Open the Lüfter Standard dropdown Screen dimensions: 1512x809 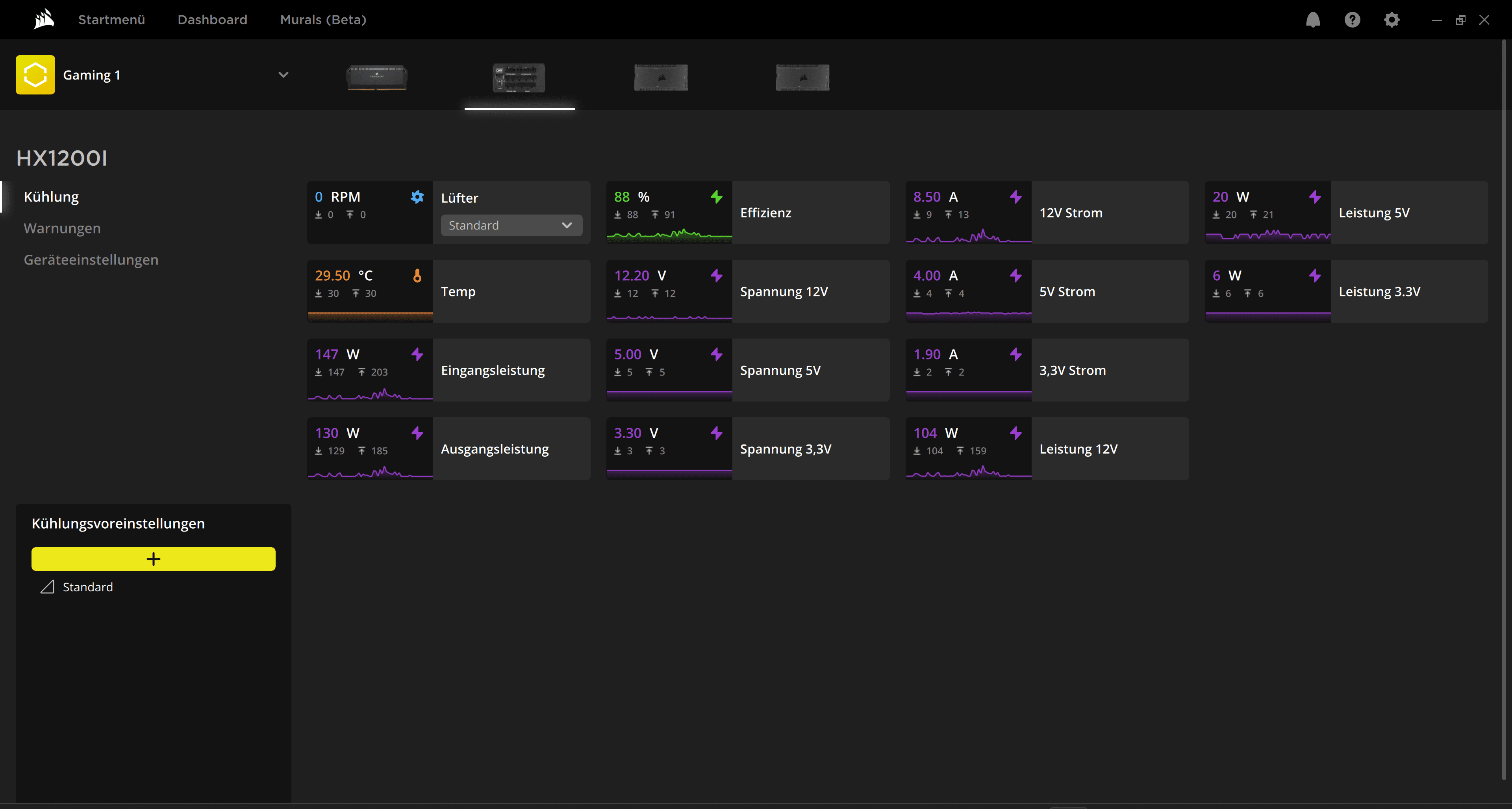tap(511, 225)
